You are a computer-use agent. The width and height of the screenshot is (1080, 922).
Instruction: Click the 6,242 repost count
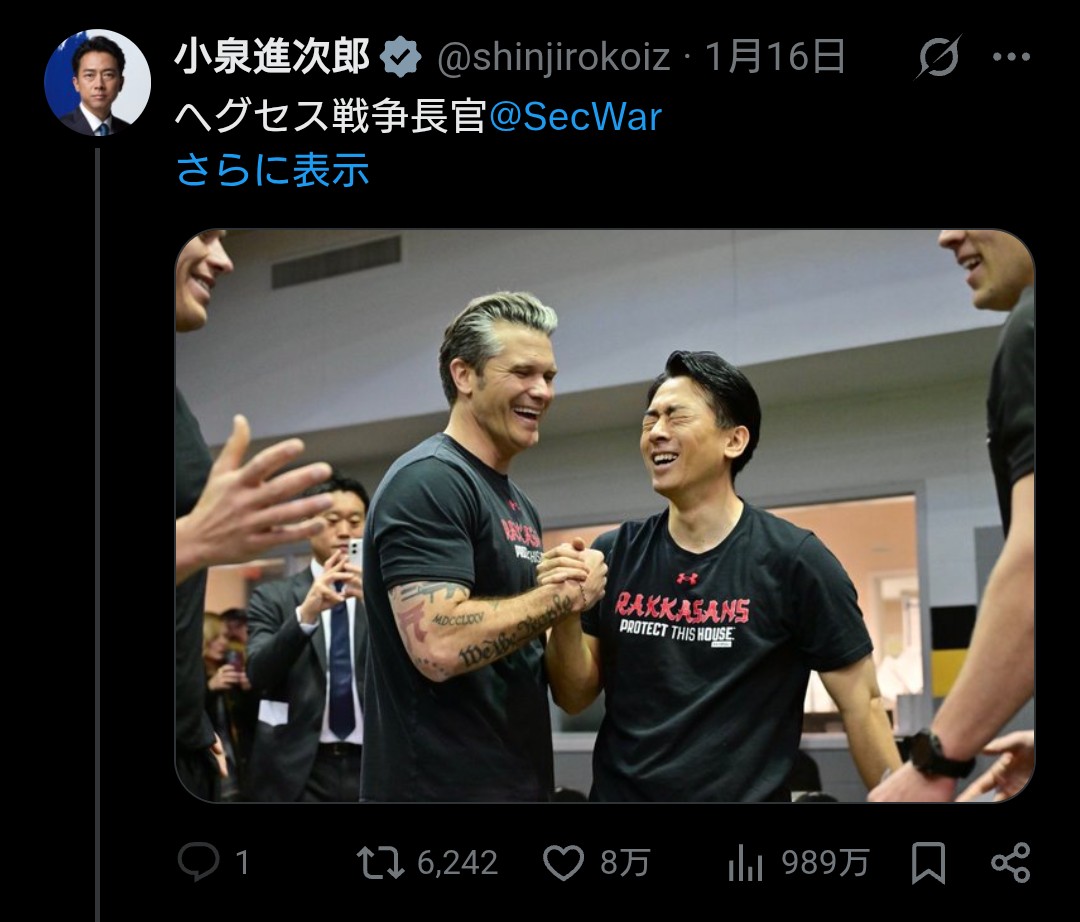tap(457, 863)
